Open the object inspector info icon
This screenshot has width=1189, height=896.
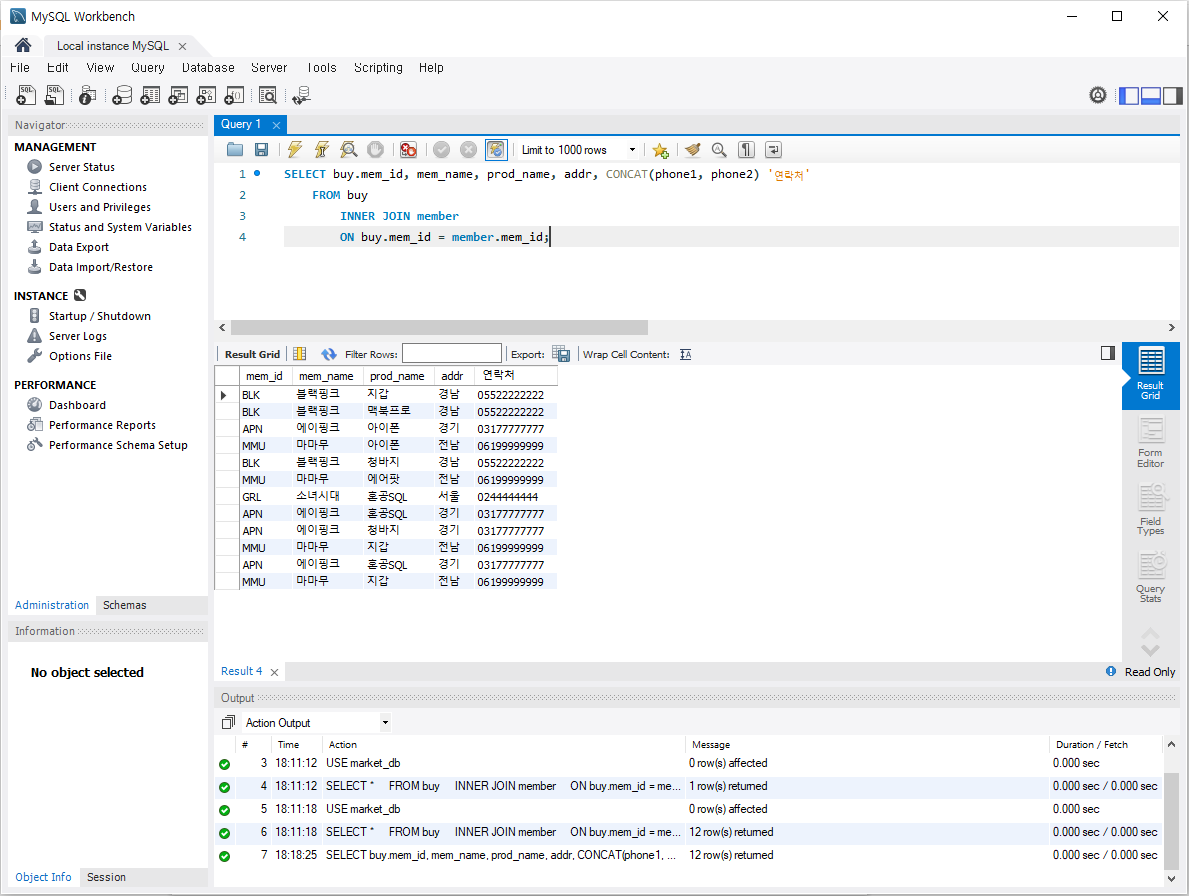tap(87, 96)
